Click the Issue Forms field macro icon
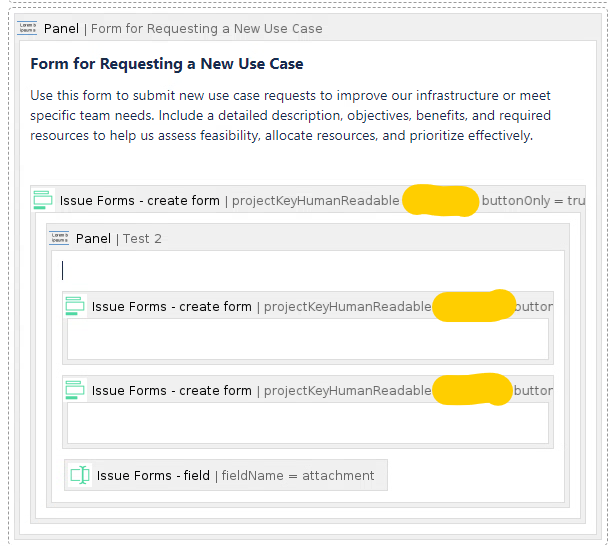 point(80,475)
